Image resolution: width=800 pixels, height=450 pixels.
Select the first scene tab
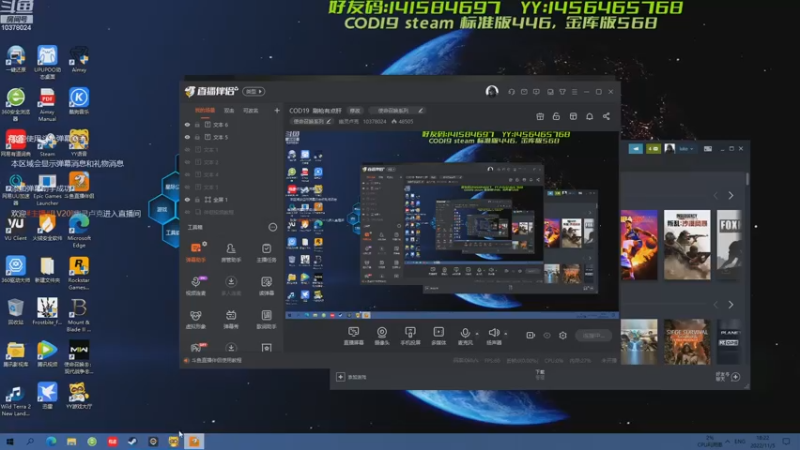[x=205, y=110]
